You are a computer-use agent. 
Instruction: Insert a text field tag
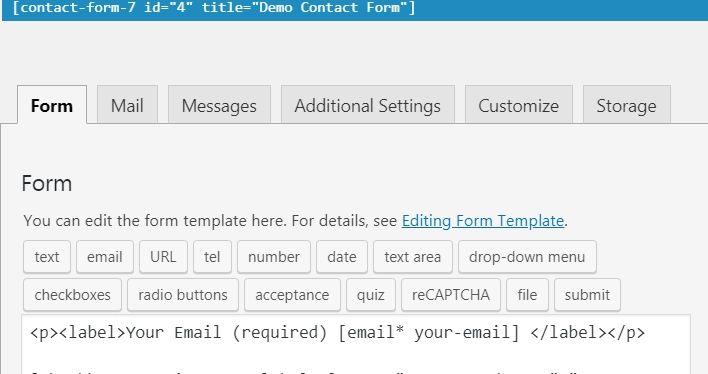(47, 257)
